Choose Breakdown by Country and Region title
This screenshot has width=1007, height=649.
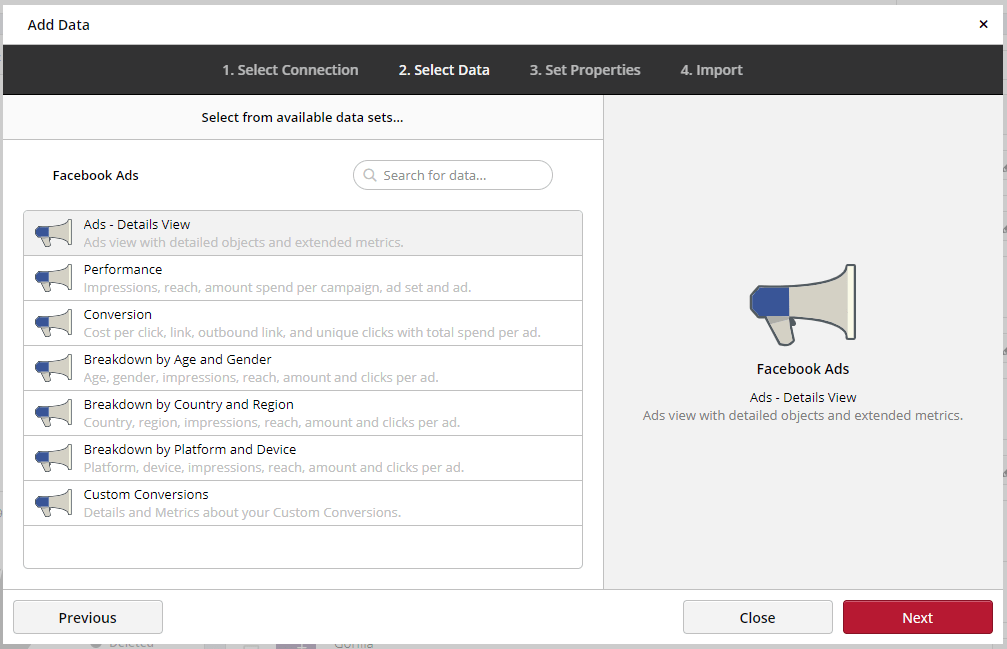click(188, 404)
